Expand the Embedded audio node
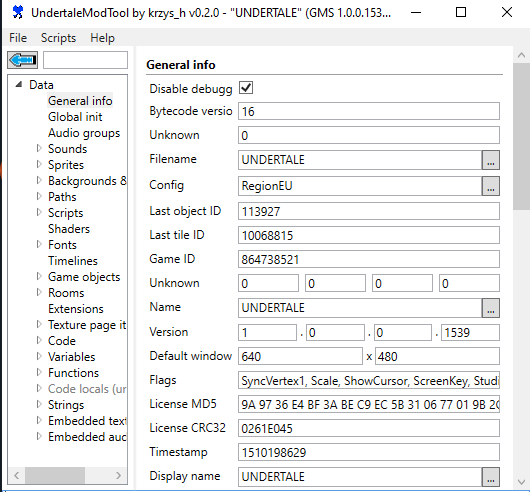Image resolution: width=530 pixels, height=492 pixels. pyautogui.click(x=39, y=436)
